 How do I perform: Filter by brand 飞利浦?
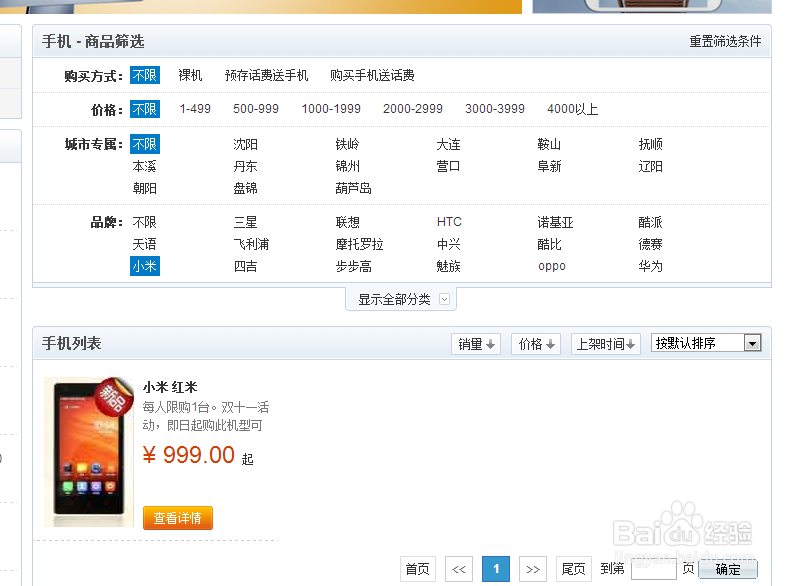click(251, 244)
